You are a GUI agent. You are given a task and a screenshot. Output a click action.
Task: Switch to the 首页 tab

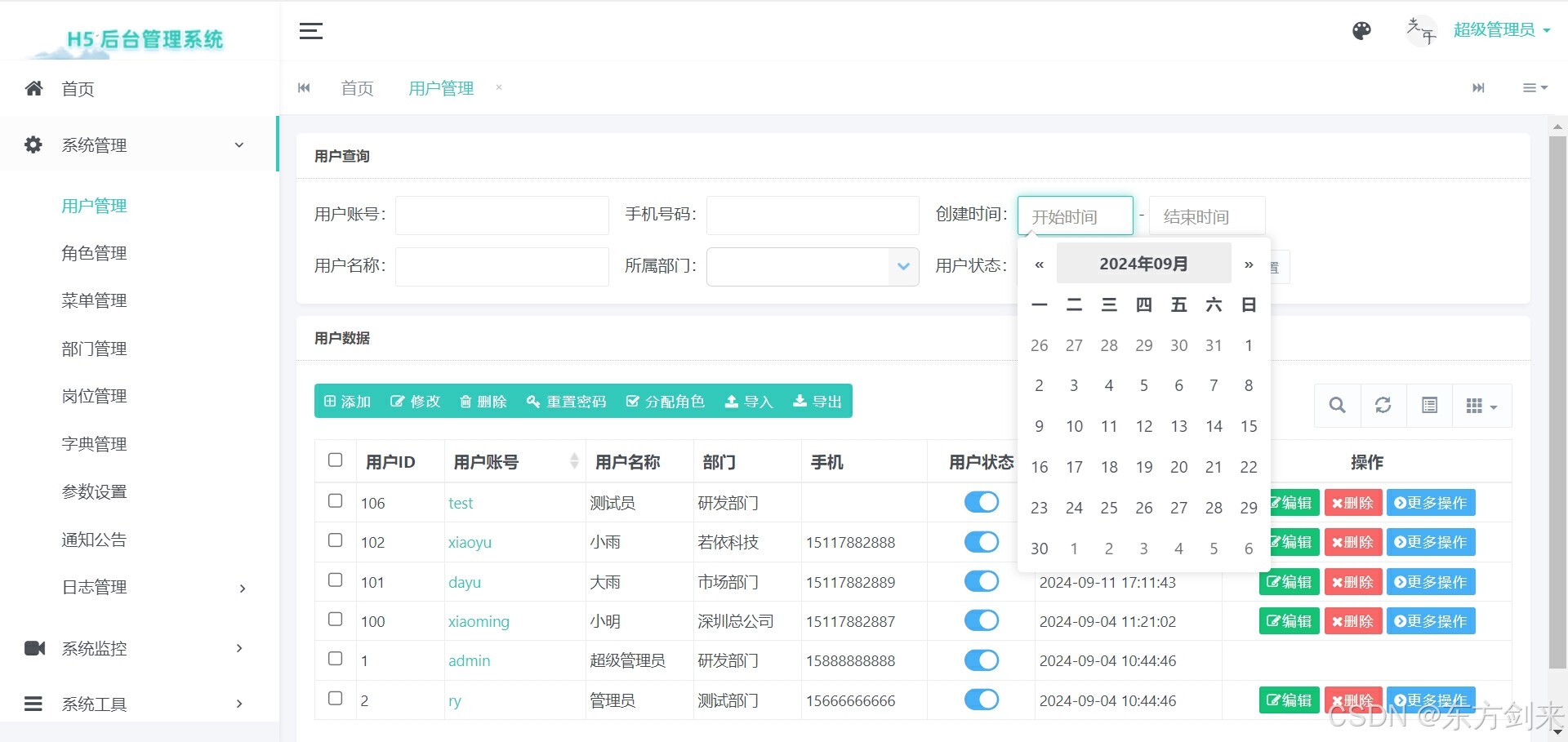tap(357, 88)
